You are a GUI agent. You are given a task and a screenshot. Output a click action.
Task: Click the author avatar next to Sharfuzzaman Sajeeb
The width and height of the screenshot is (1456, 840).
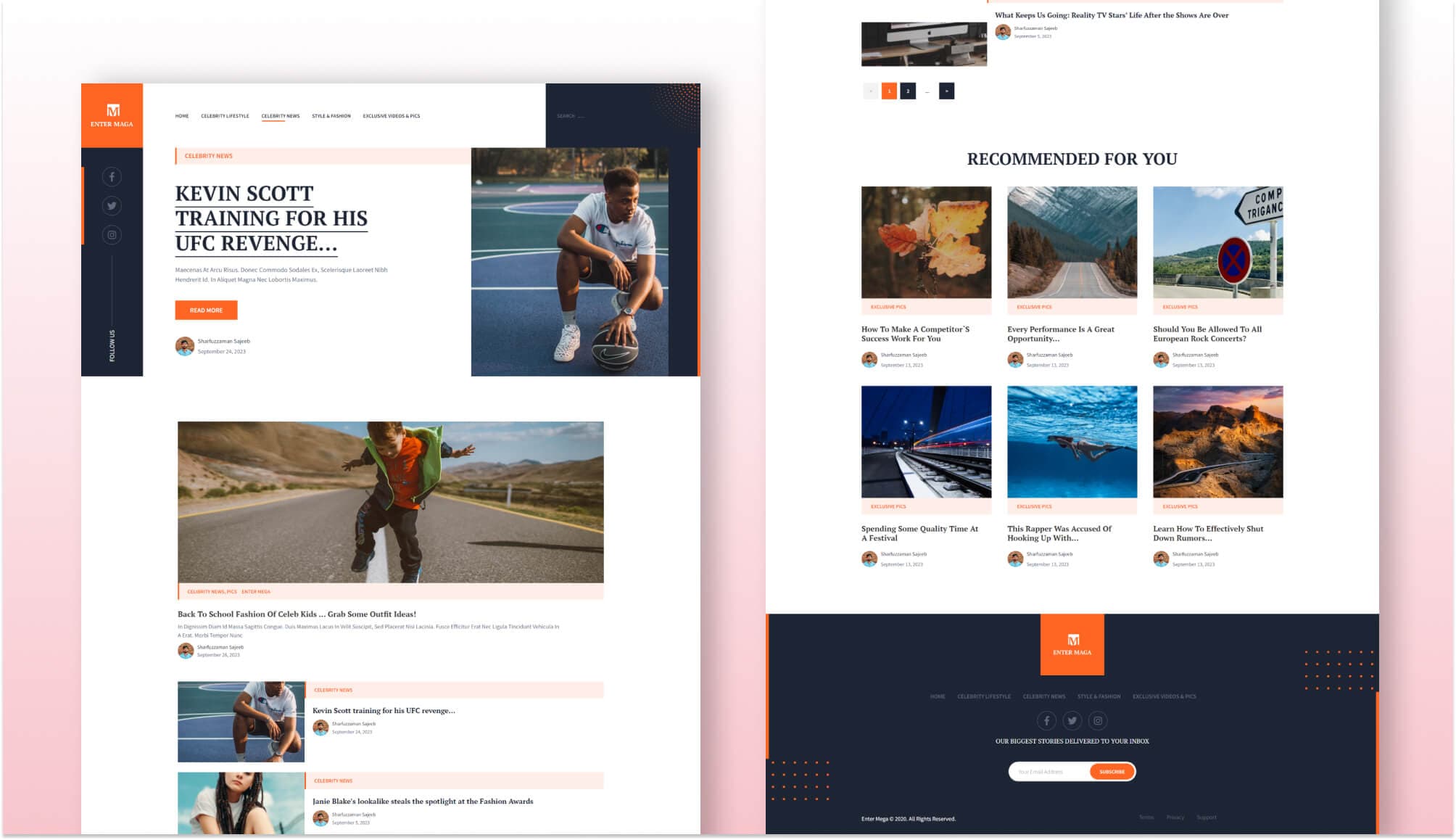click(184, 346)
